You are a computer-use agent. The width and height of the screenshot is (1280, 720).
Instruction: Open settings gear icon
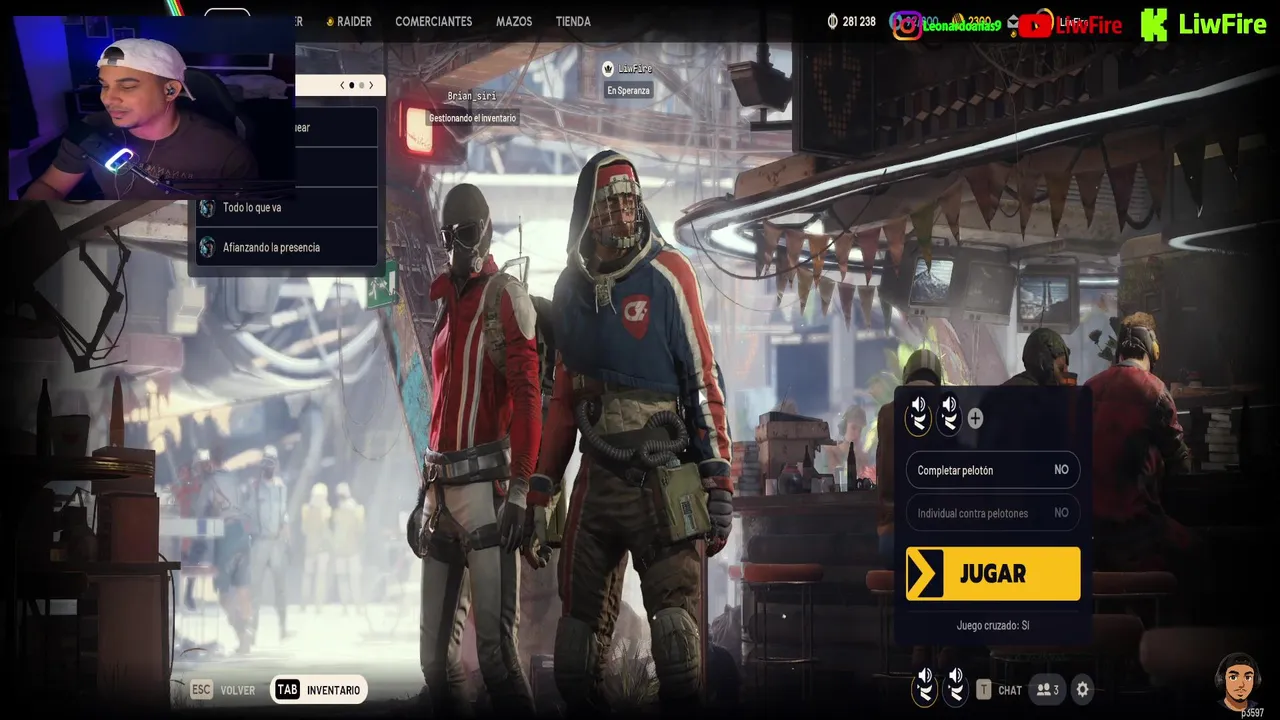click(x=1082, y=689)
